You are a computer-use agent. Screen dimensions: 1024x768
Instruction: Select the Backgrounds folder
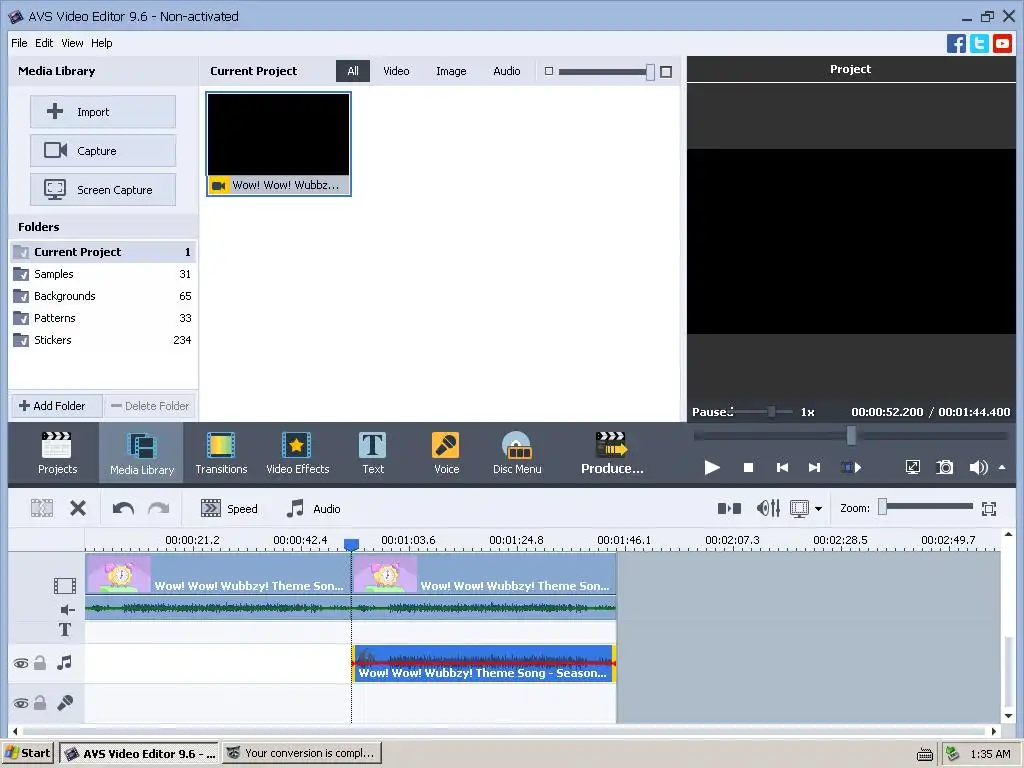[103, 296]
